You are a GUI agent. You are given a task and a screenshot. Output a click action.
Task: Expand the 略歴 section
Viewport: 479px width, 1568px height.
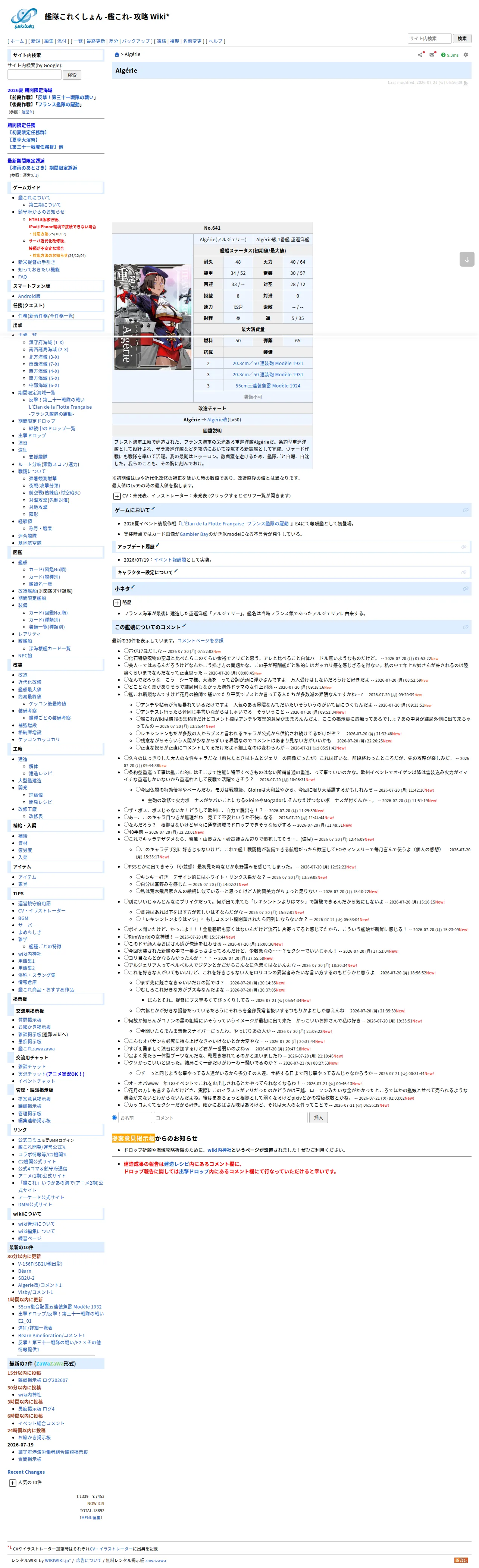pos(117,603)
